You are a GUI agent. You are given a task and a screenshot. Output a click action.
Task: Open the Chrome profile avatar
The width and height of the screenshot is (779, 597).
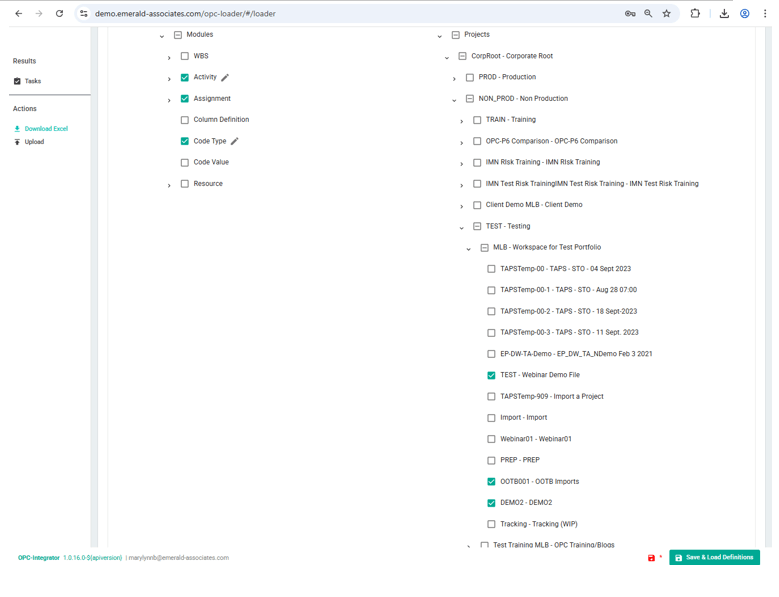tap(745, 13)
